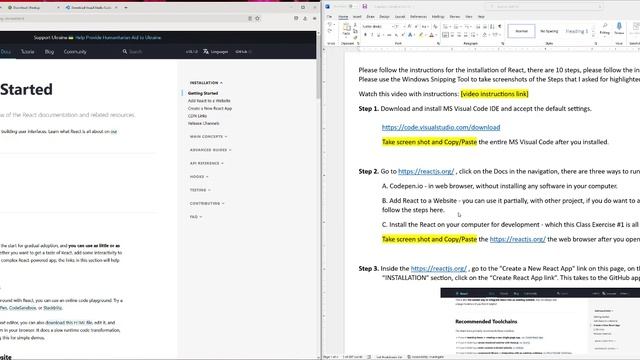The image size is (640, 360).
Task: Open the Editing dropdown in Word ribbon
Action: coord(604,29)
